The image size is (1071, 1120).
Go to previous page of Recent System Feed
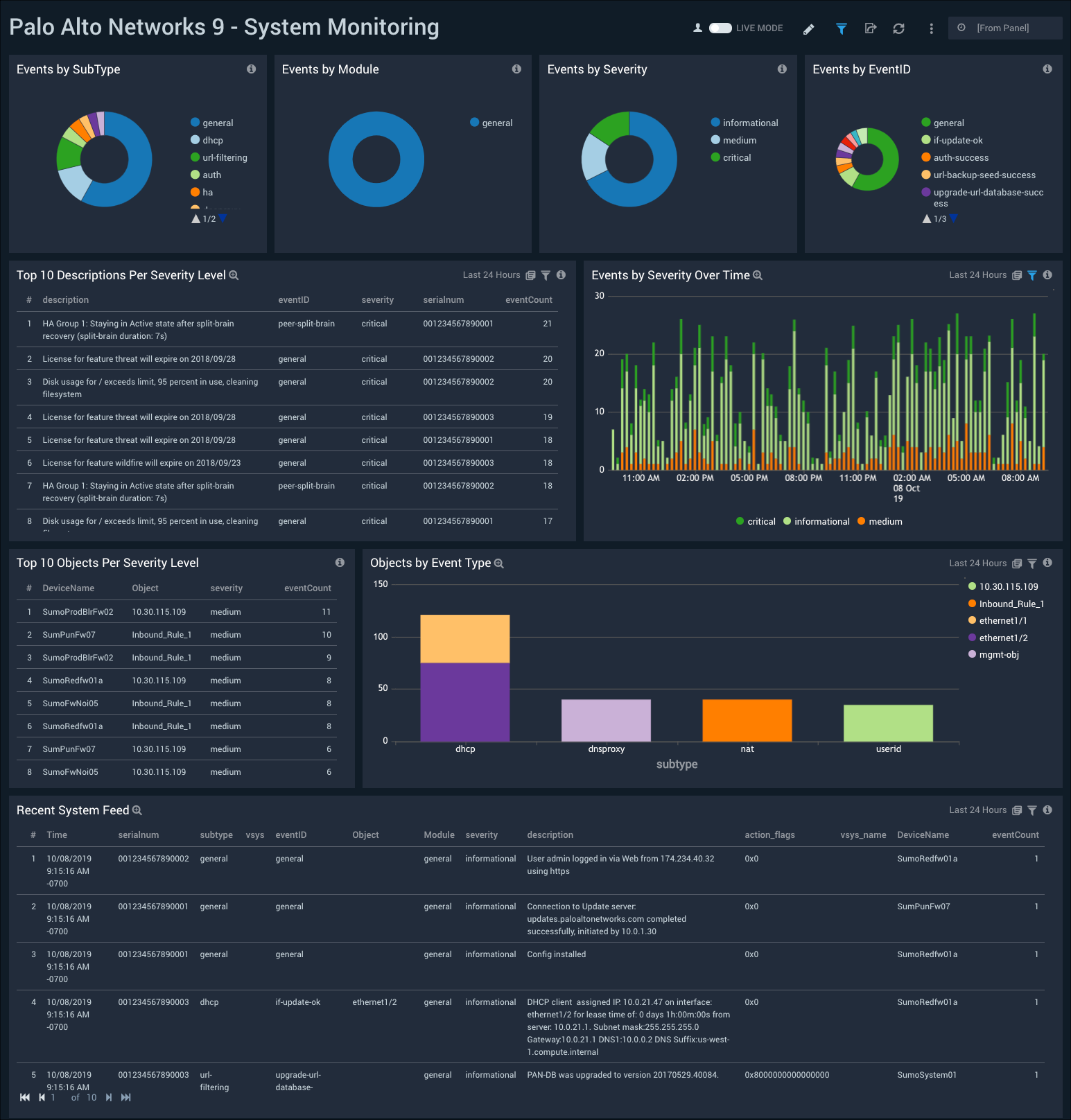pos(42,1097)
